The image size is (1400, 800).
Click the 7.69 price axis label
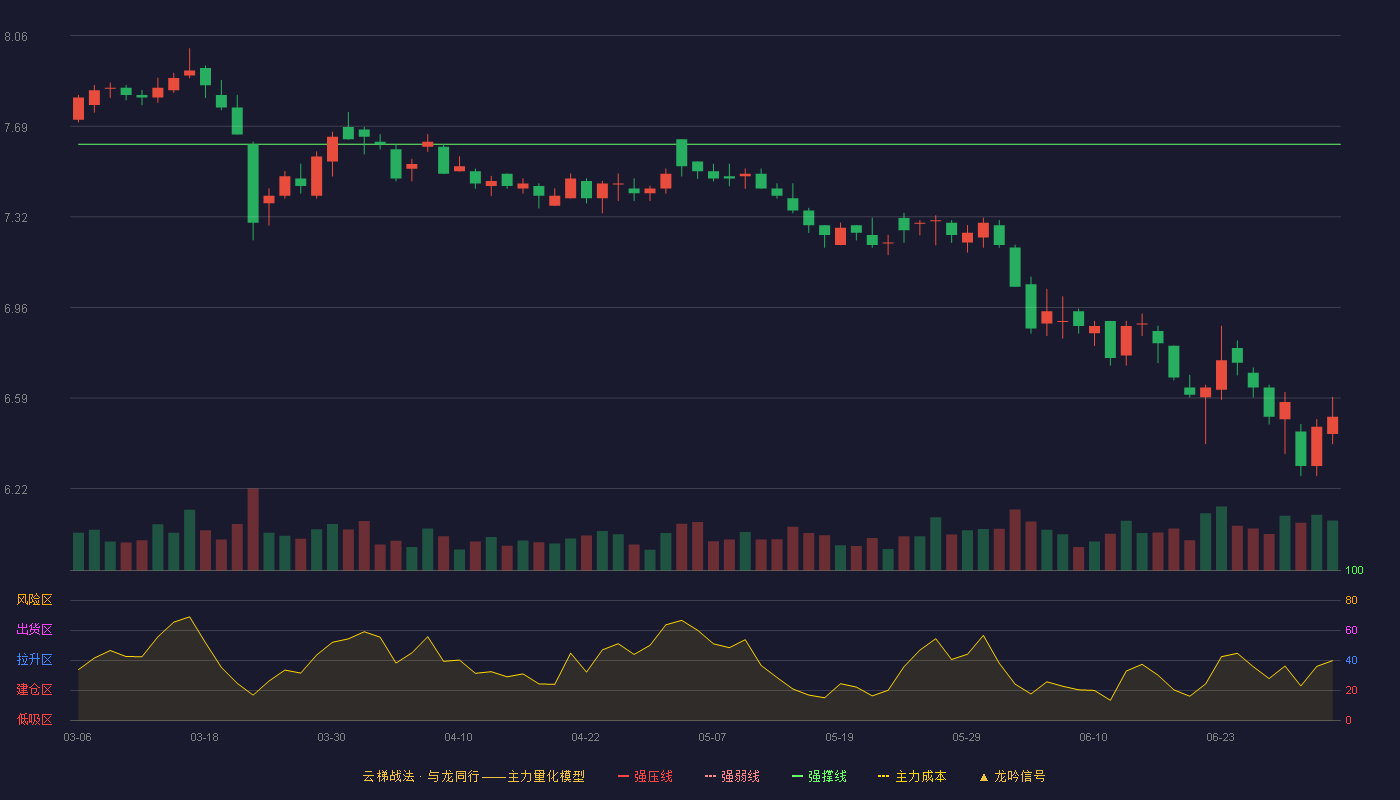pos(16,128)
